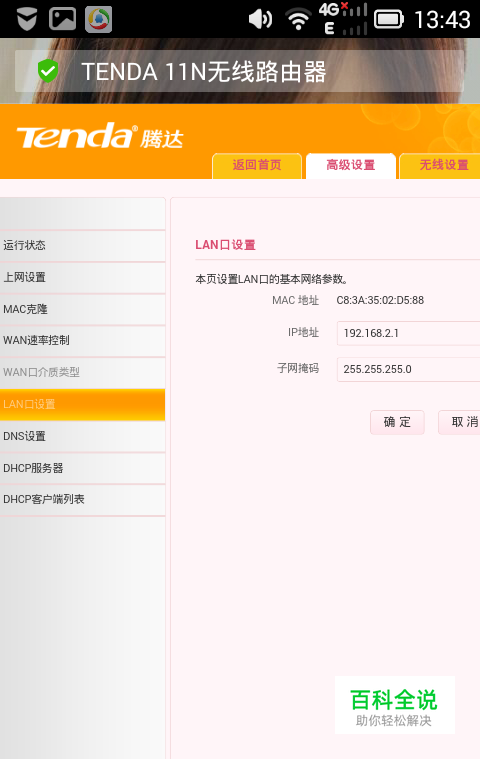Screen dimensions: 480x759
Task: Click the IP地址 field showing 192.168.2.1
Action: click(408, 333)
